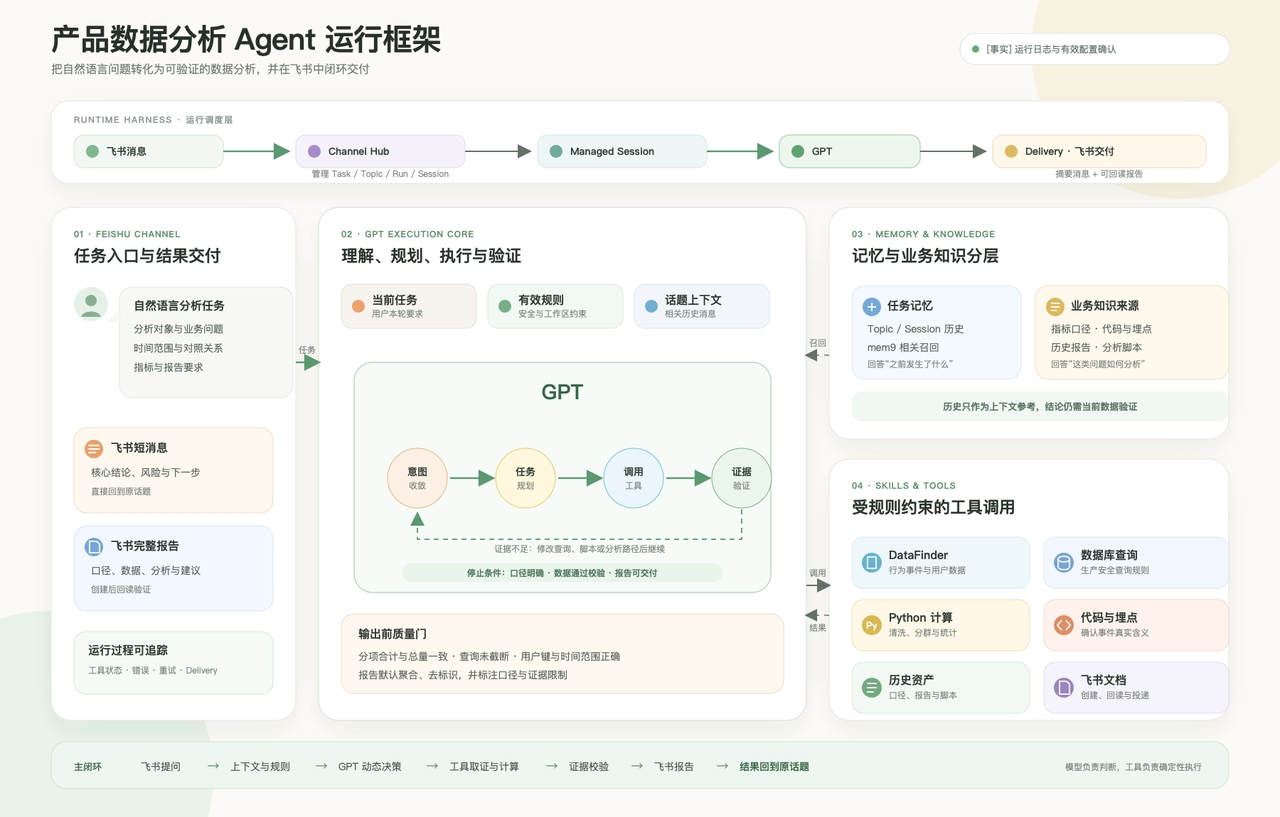Click the 摘要消息 + 可回读报告 caption
This screenshot has height=817, width=1280.
(1099, 174)
